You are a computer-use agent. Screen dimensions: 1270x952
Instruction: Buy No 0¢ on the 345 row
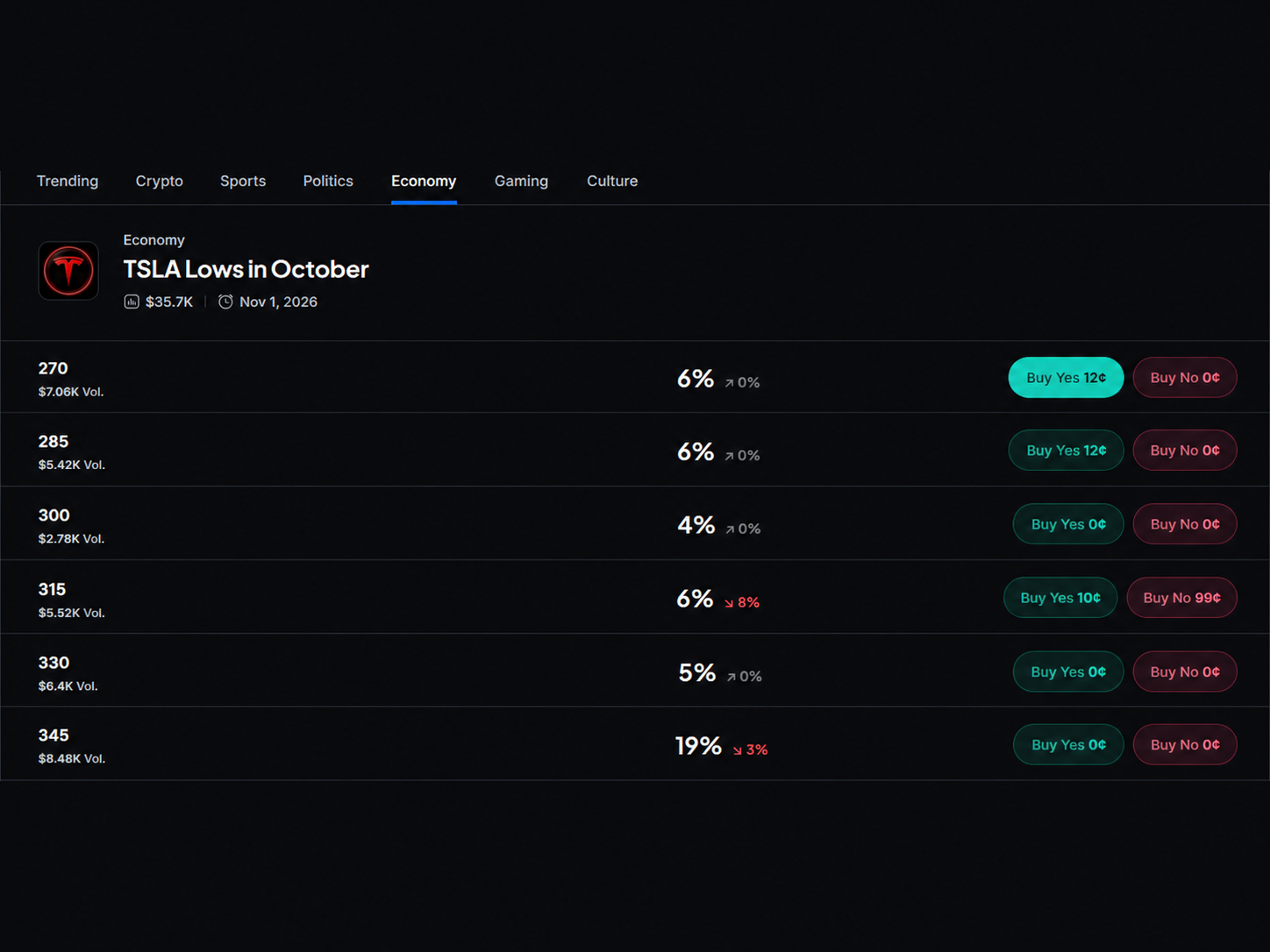click(1185, 744)
